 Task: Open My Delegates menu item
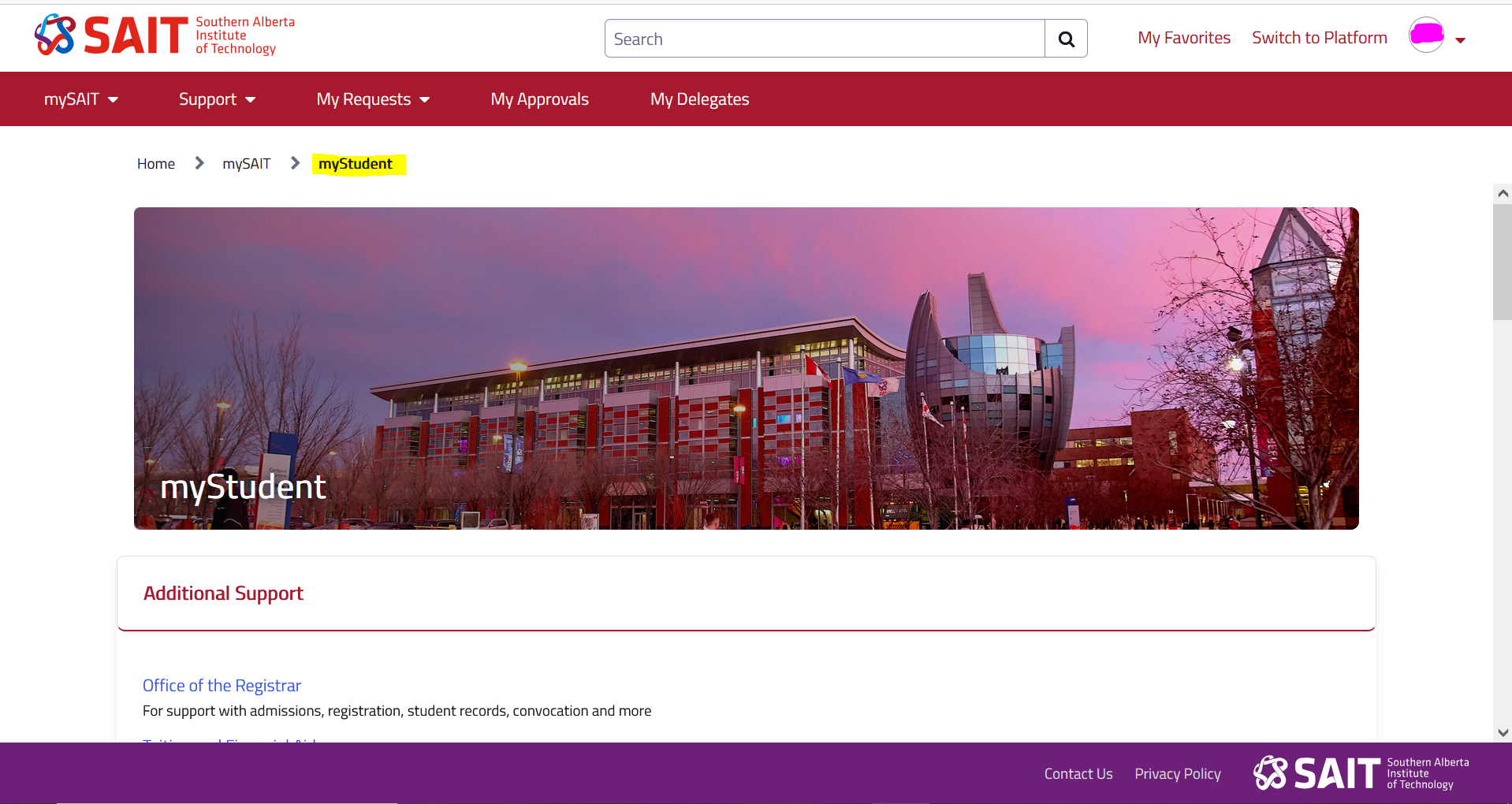click(699, 99)
